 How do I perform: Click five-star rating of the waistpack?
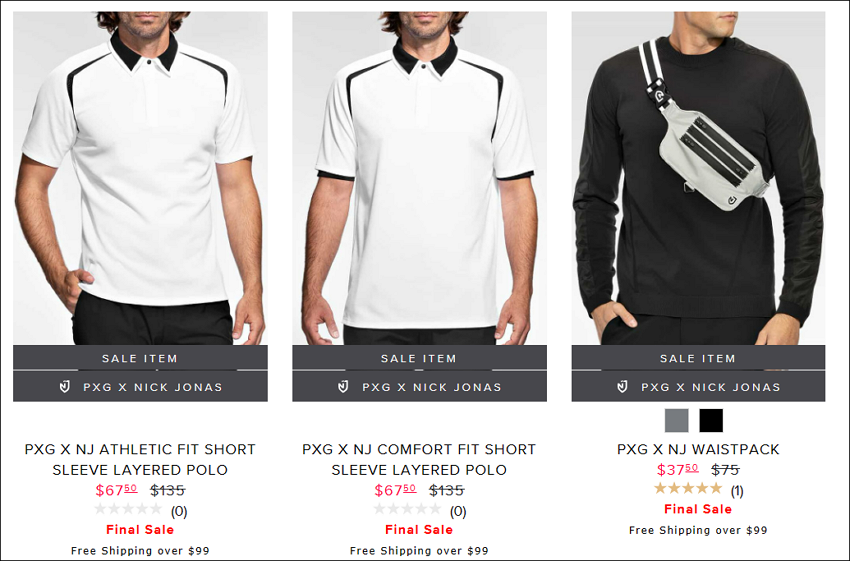point(688,489)
